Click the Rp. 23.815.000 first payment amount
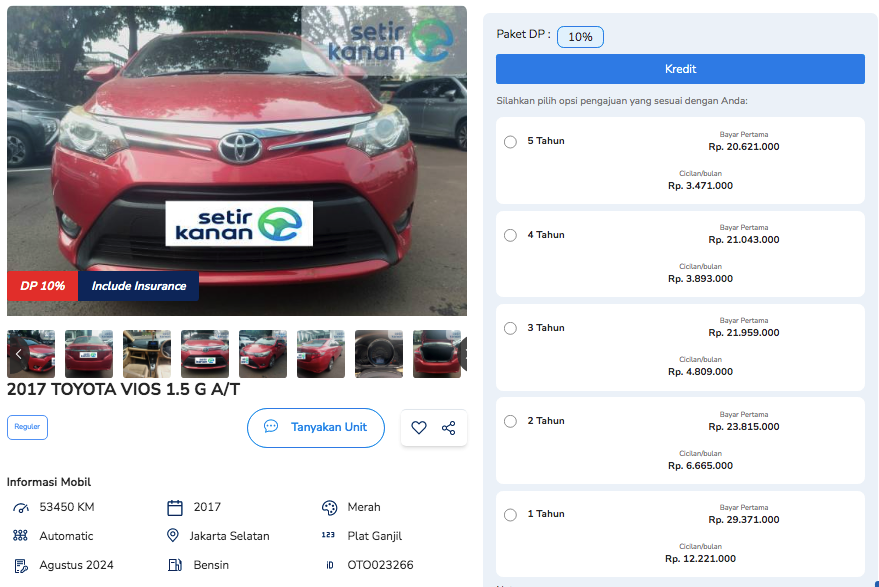Viewport: 879px width, 587px height. pyautogui.click(x=744, y=427)
